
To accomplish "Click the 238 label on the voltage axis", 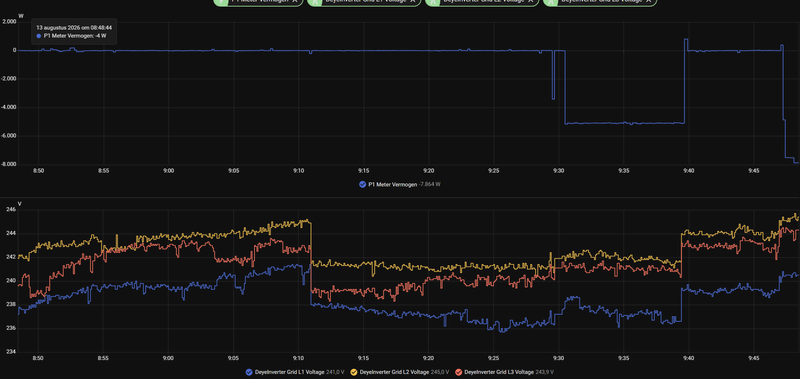I will [12, 305].
